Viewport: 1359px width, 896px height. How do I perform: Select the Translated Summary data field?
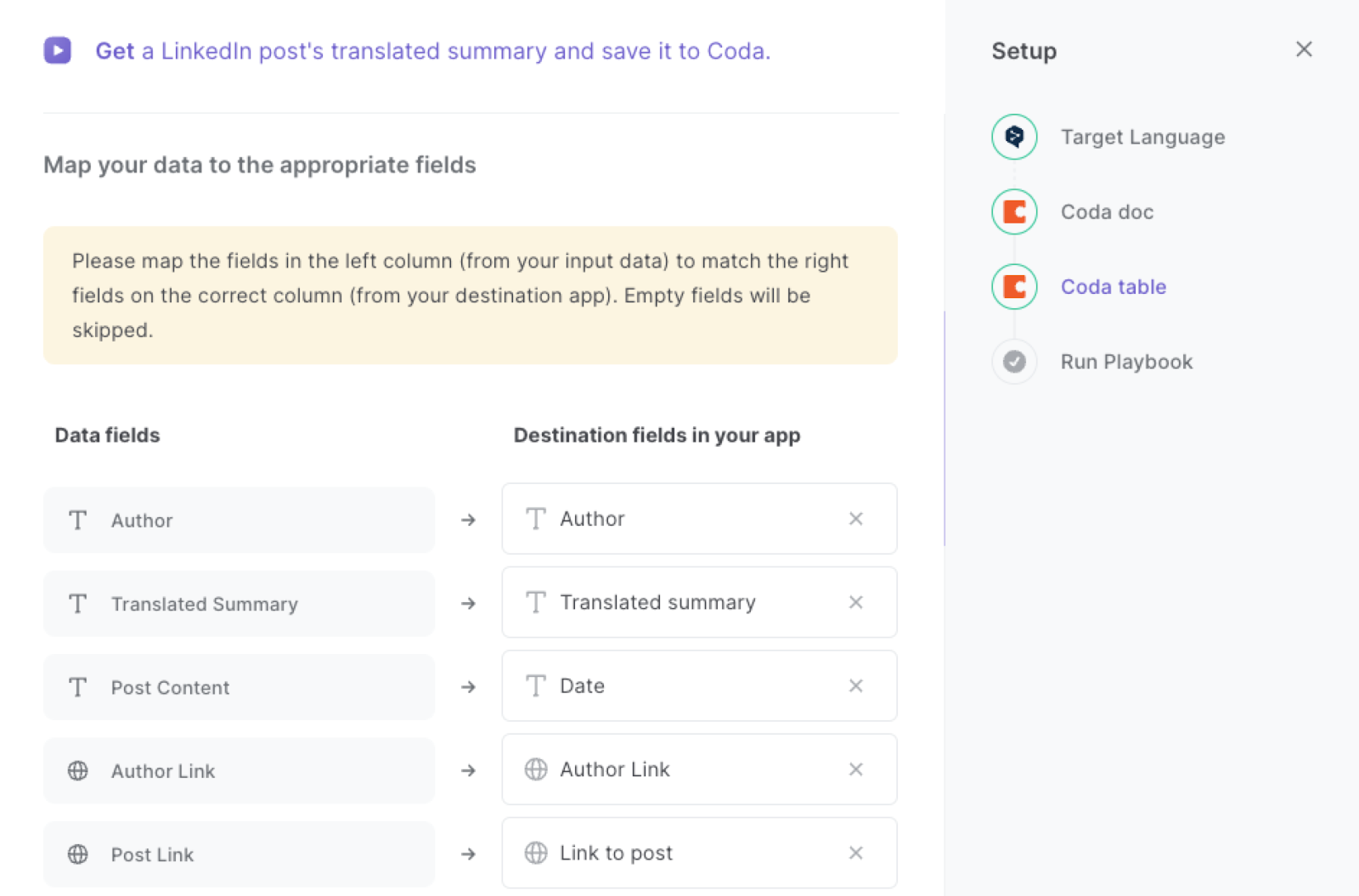[x=239, y=604]
